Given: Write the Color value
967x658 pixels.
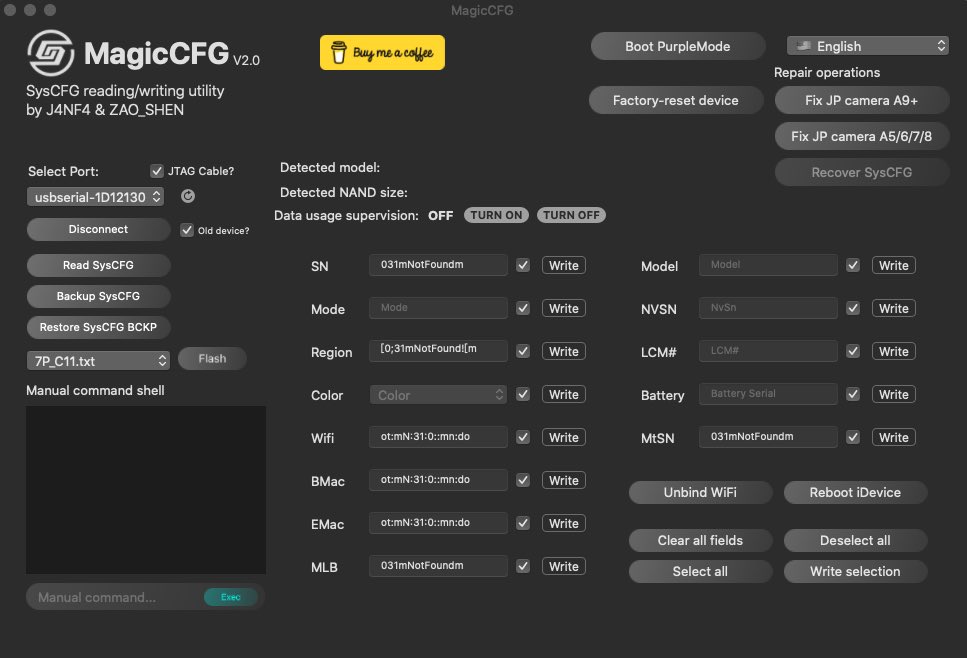Looking at the screenshot, I should point(564,394).
